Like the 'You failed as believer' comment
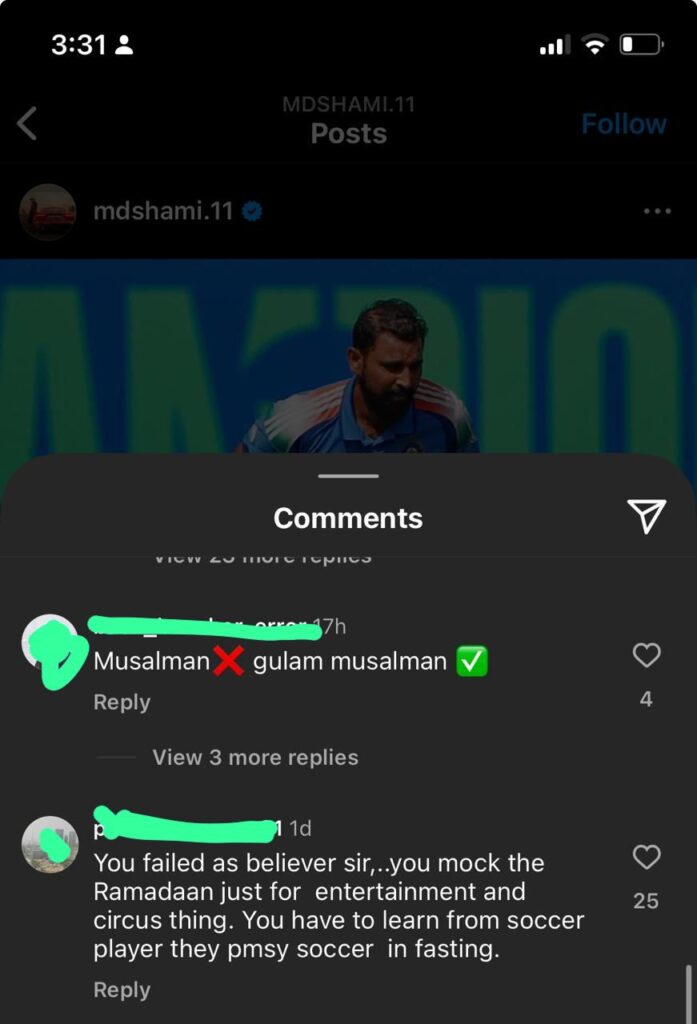Screen dimensions: 697x1024 pos(647,857)
